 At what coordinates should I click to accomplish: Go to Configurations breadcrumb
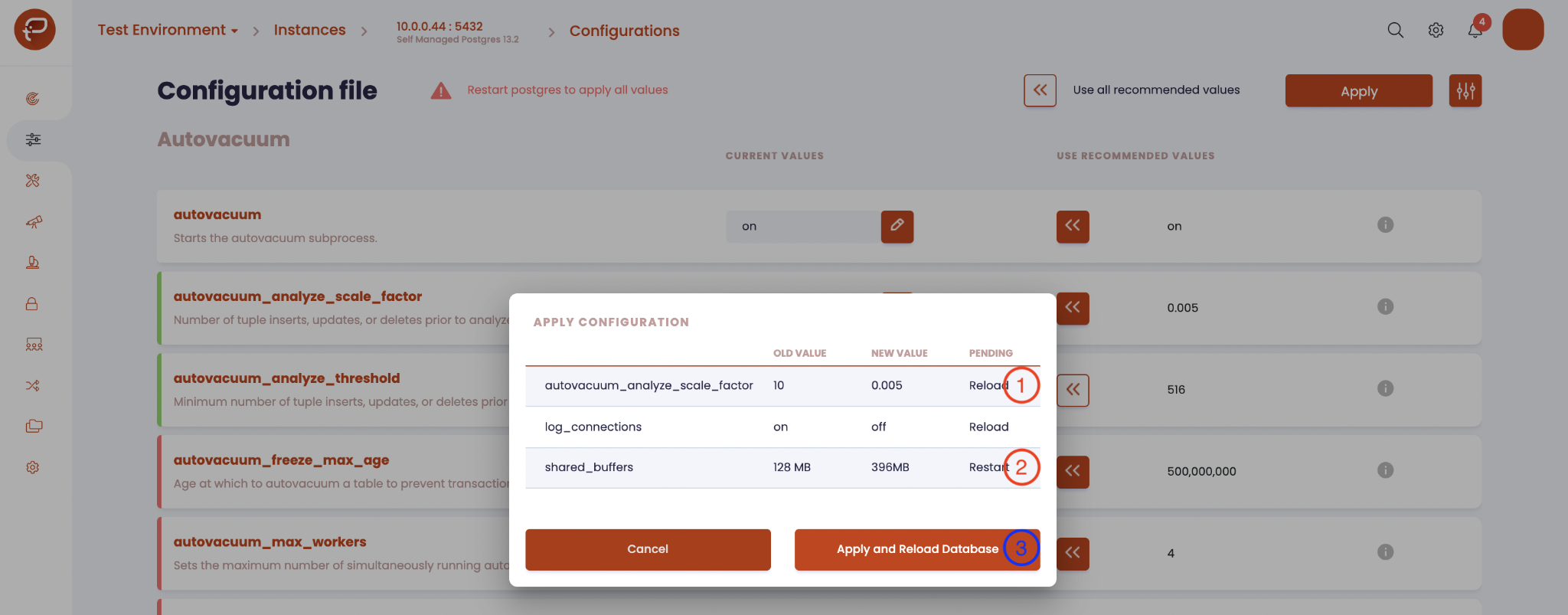624,31
